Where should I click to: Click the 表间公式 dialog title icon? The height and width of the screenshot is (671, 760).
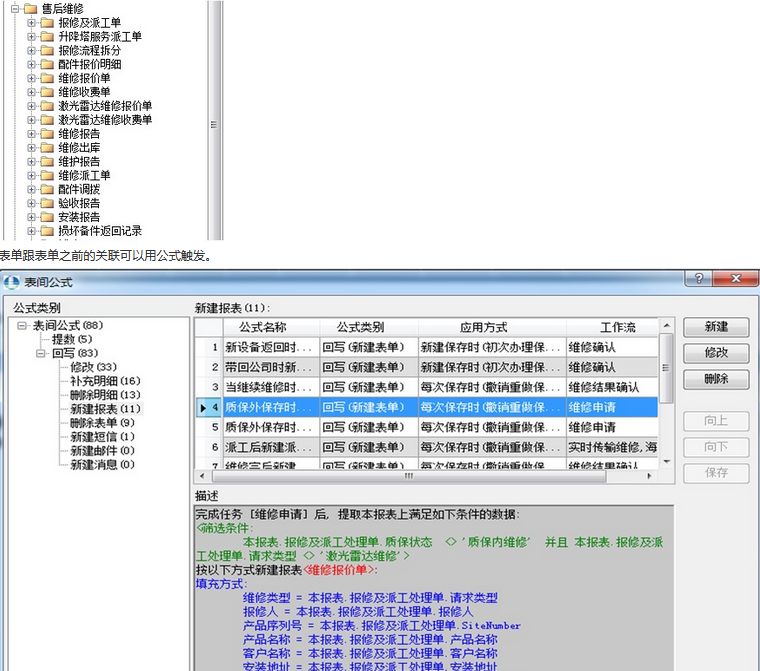(x=11, y=280)
